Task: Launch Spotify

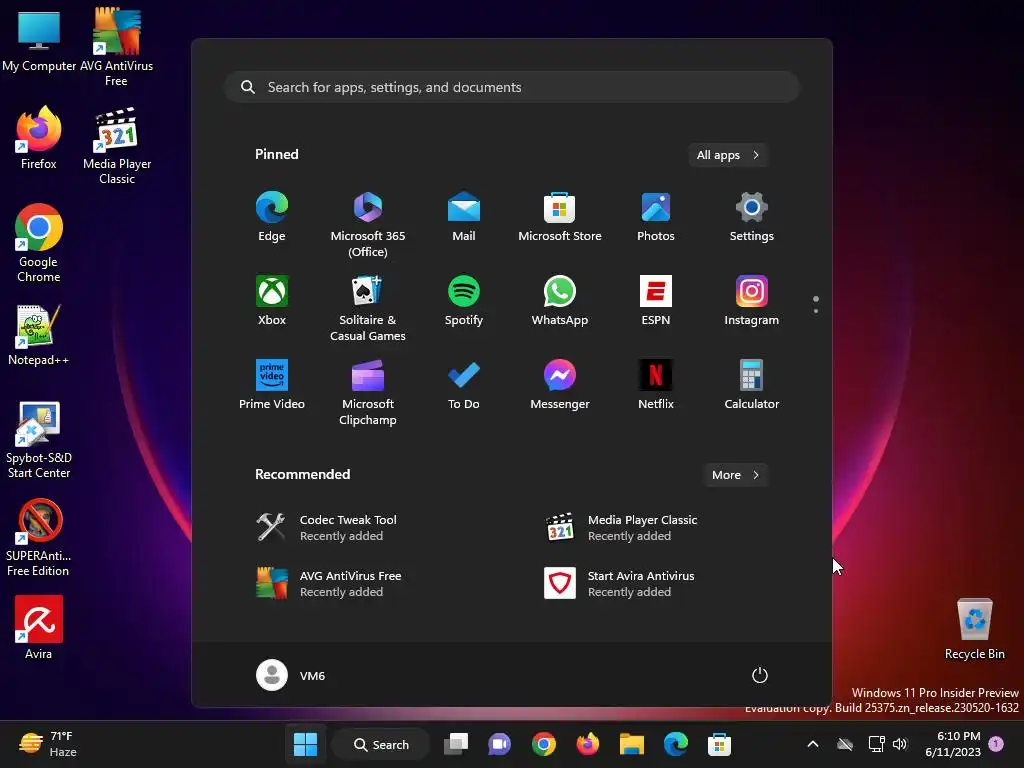Action: [x=464, y=301]
